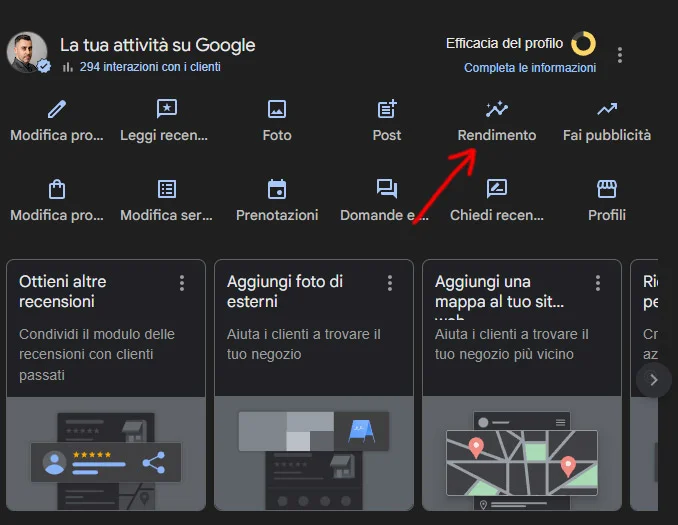Open Prenotazioni calendar icon
The height and width of the screenshot is (525, 678).
coord(277,189)
